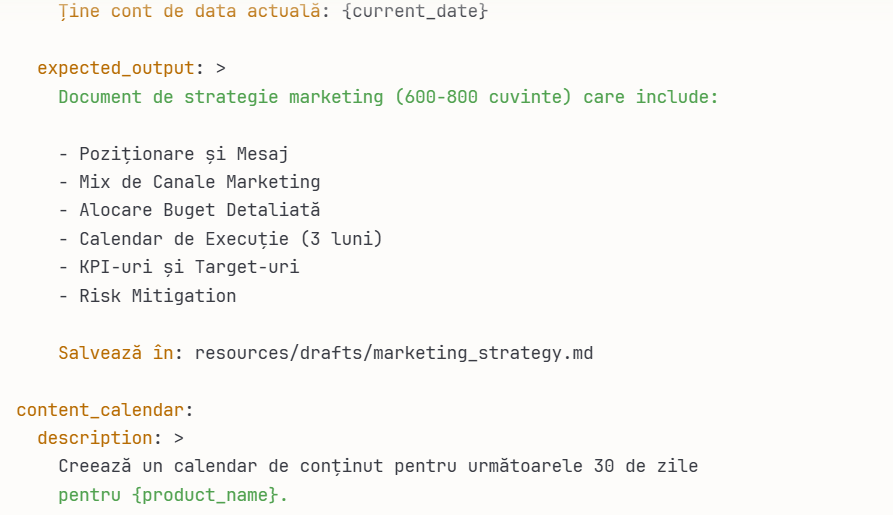Click the description key under content_calendar
The width and height of the screenshot is (893, 515).
pyautogui.click(x=94, y=438)
